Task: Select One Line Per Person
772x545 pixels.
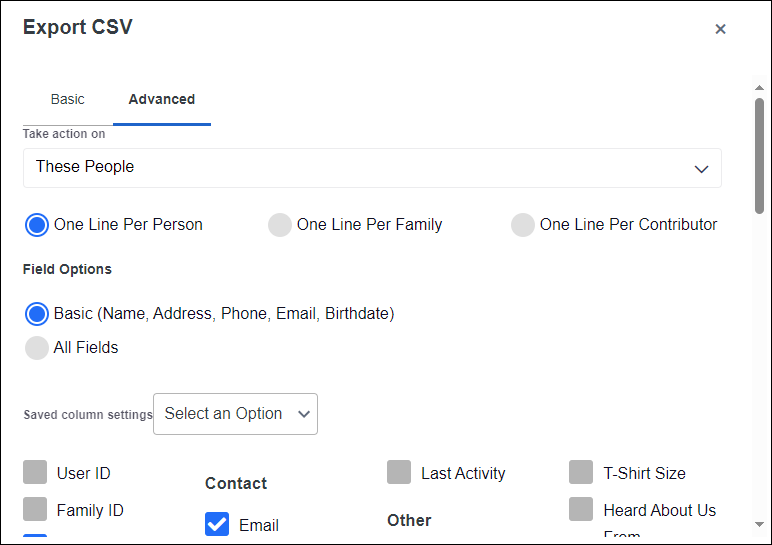Action: click(x=37, y=225)
